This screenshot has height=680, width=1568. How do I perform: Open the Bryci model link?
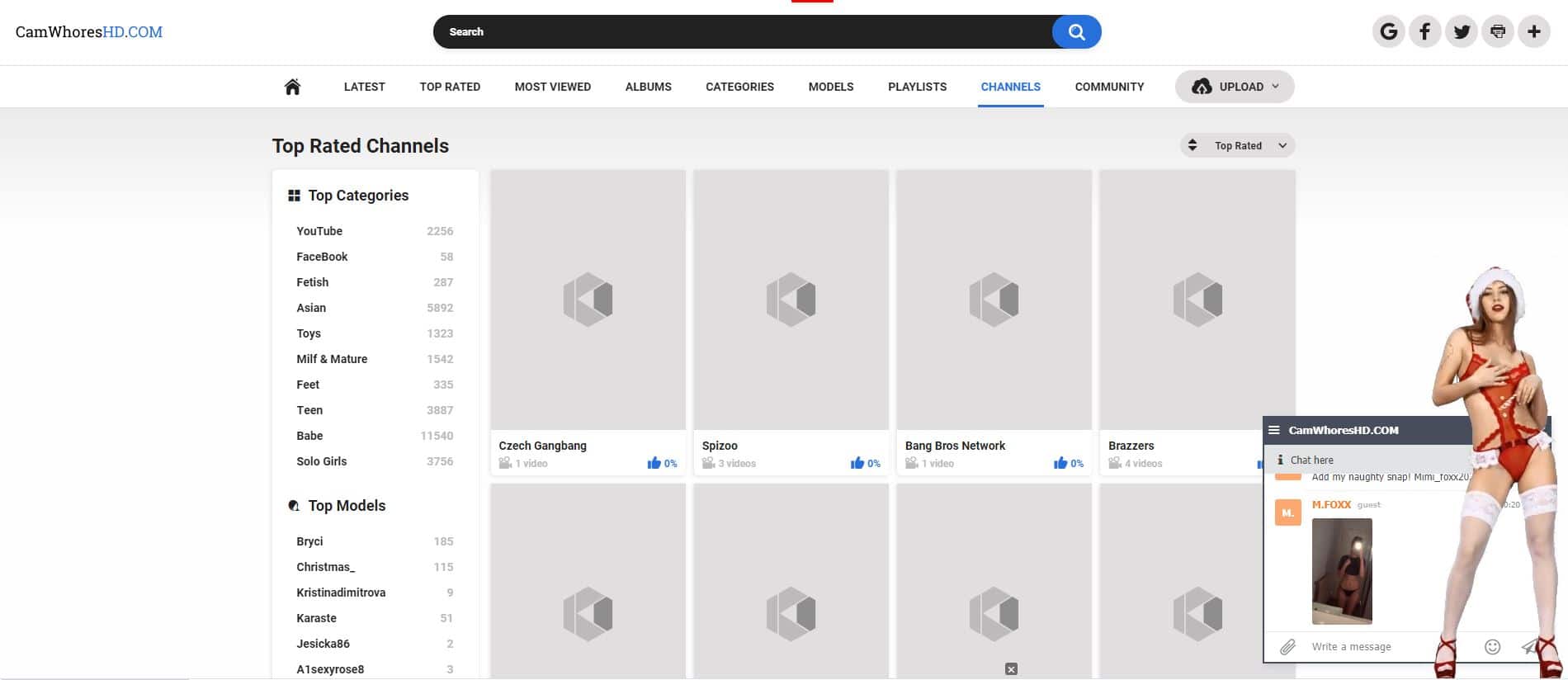[309, 541]
